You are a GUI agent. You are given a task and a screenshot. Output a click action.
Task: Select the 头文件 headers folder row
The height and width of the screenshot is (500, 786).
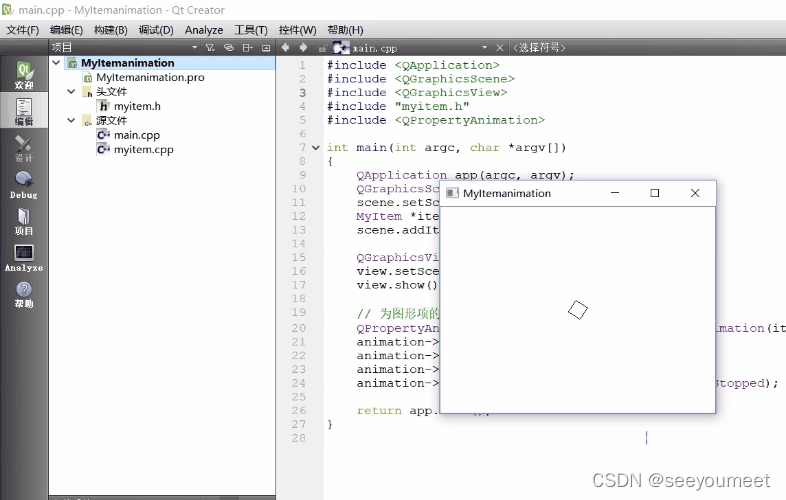[111, 92]
